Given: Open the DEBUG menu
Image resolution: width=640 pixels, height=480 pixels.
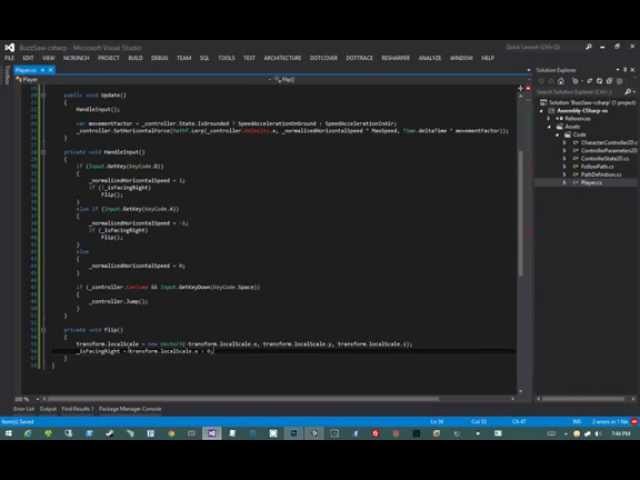Looking at the screenshot, I should [x=160, y=58].
